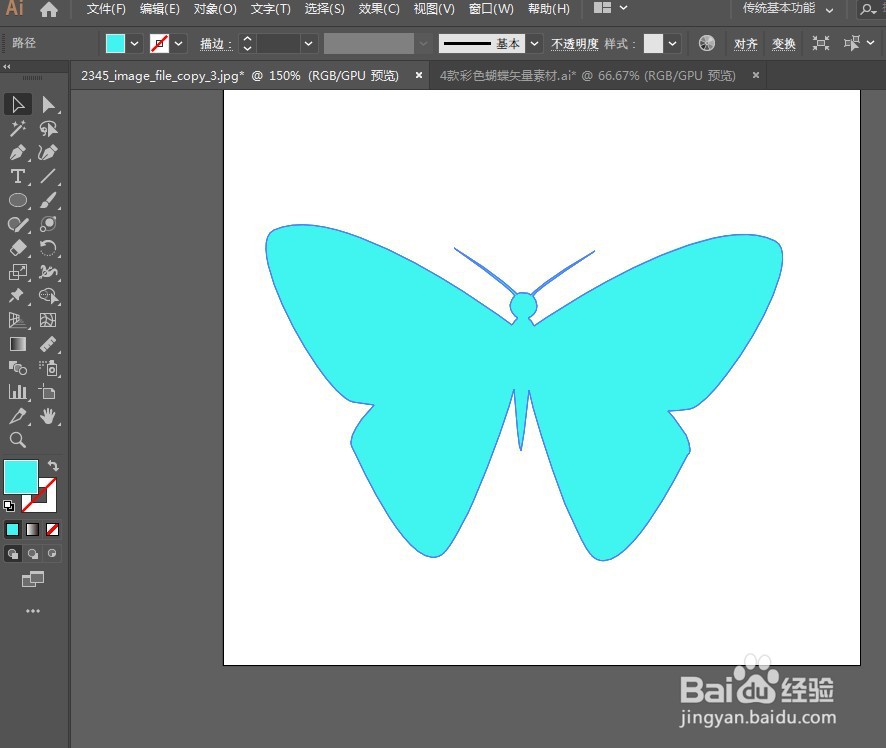Image resolution: width=886 pixels, height=748 pixels.
Task: Open the graphic style dropdown arrow
Action: [x=672, y=44]
